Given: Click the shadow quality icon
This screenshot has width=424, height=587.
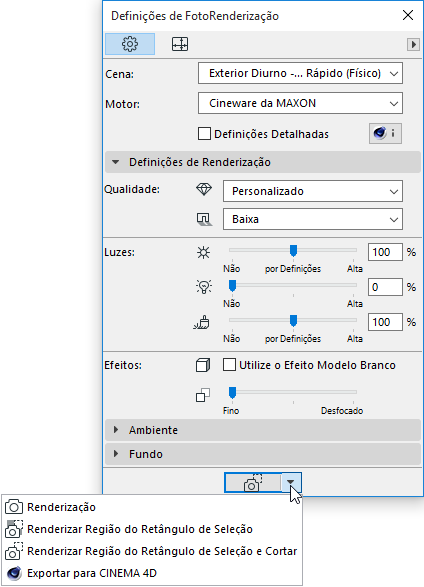Looking at the screenshot, I should (204, 219).
